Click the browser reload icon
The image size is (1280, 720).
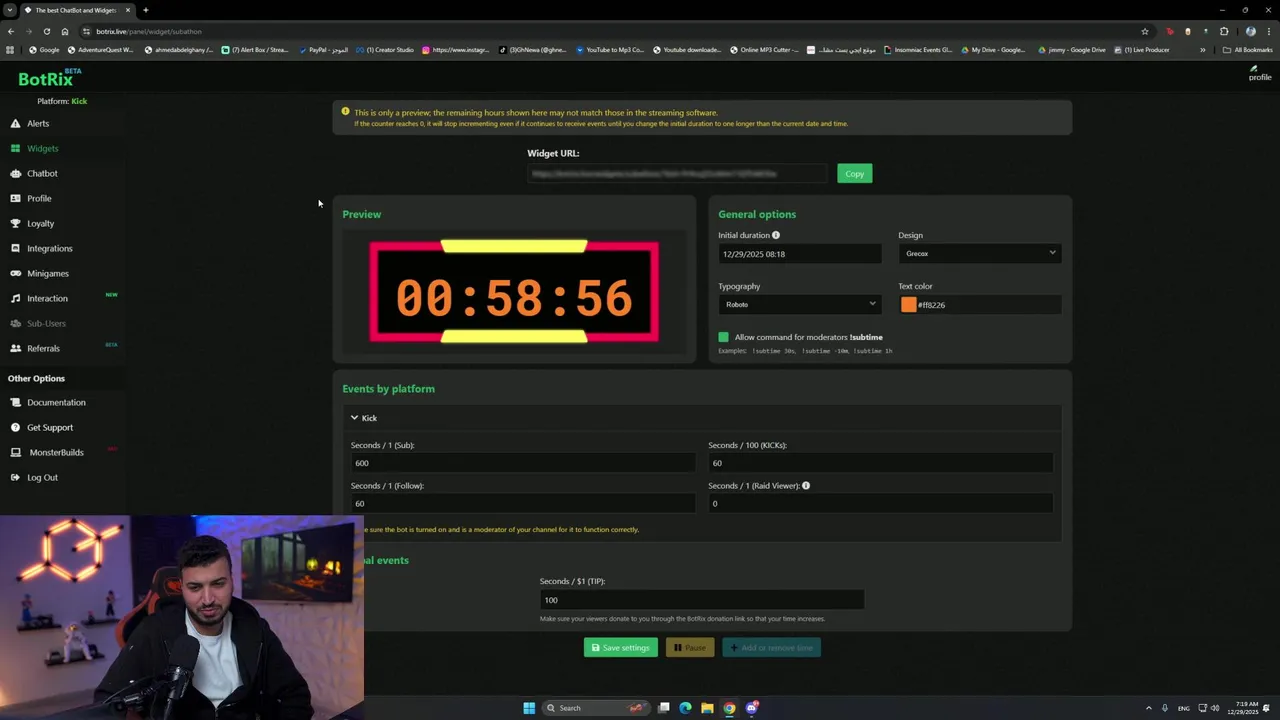46,31
